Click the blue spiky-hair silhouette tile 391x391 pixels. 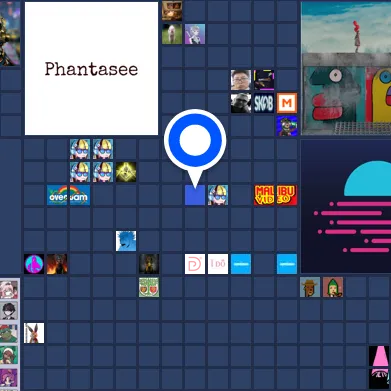pos(126,241)
